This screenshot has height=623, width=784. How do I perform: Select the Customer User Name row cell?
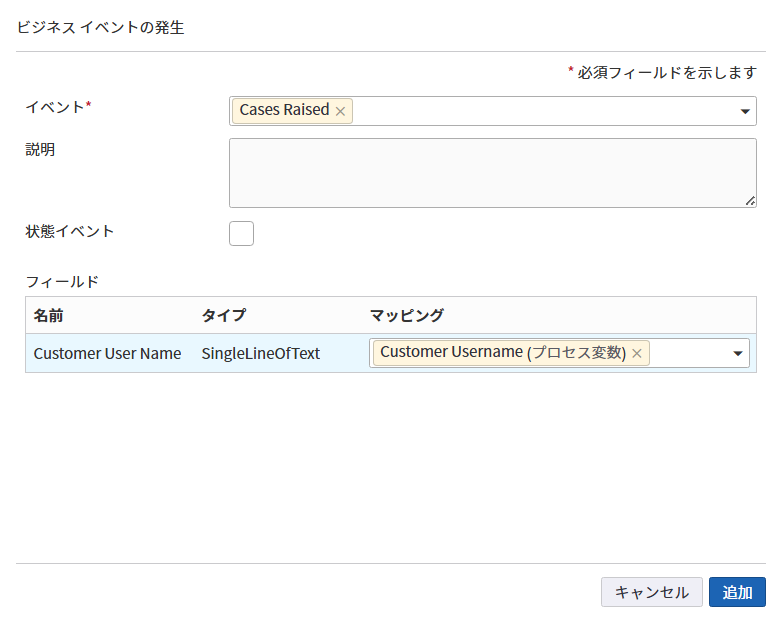coord(107,353)
